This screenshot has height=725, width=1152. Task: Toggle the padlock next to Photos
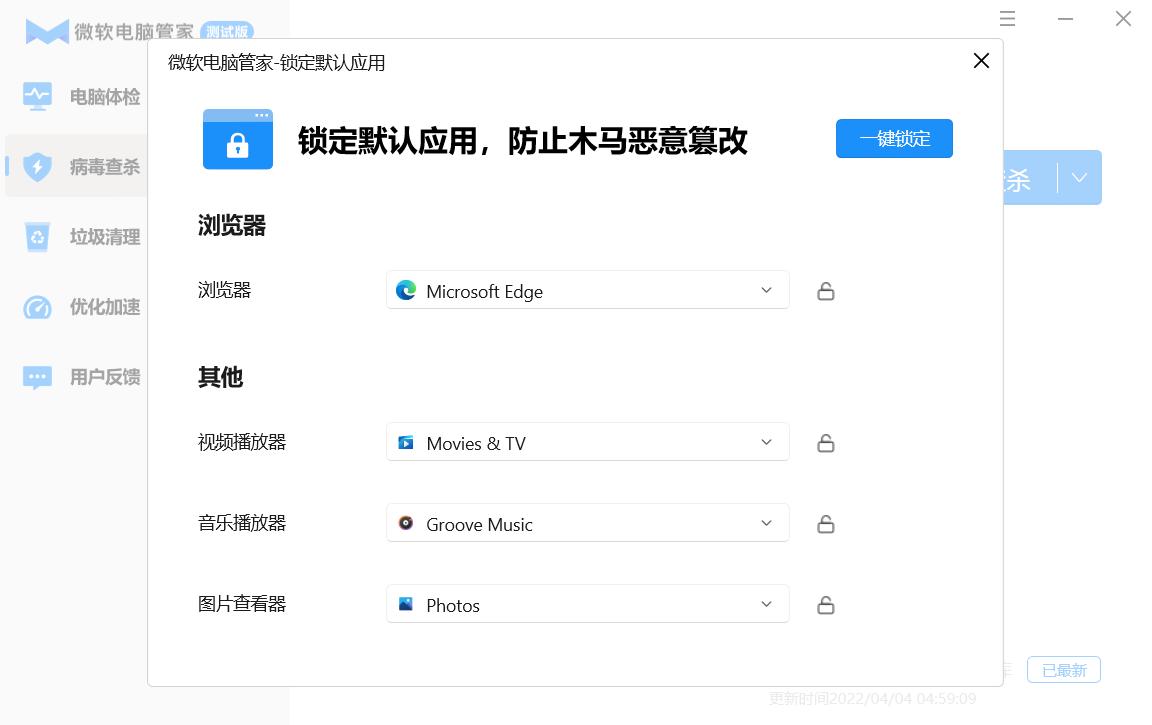(x=825, y=604)
